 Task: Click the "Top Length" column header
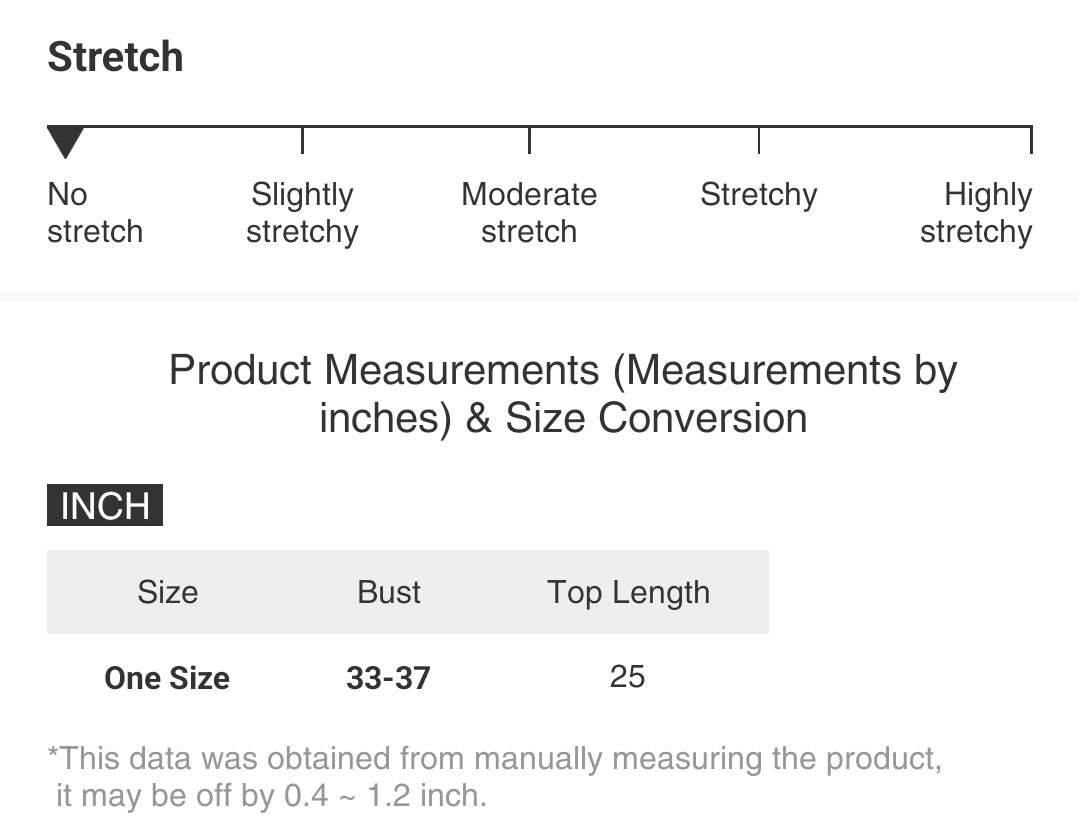coord(628,592)
